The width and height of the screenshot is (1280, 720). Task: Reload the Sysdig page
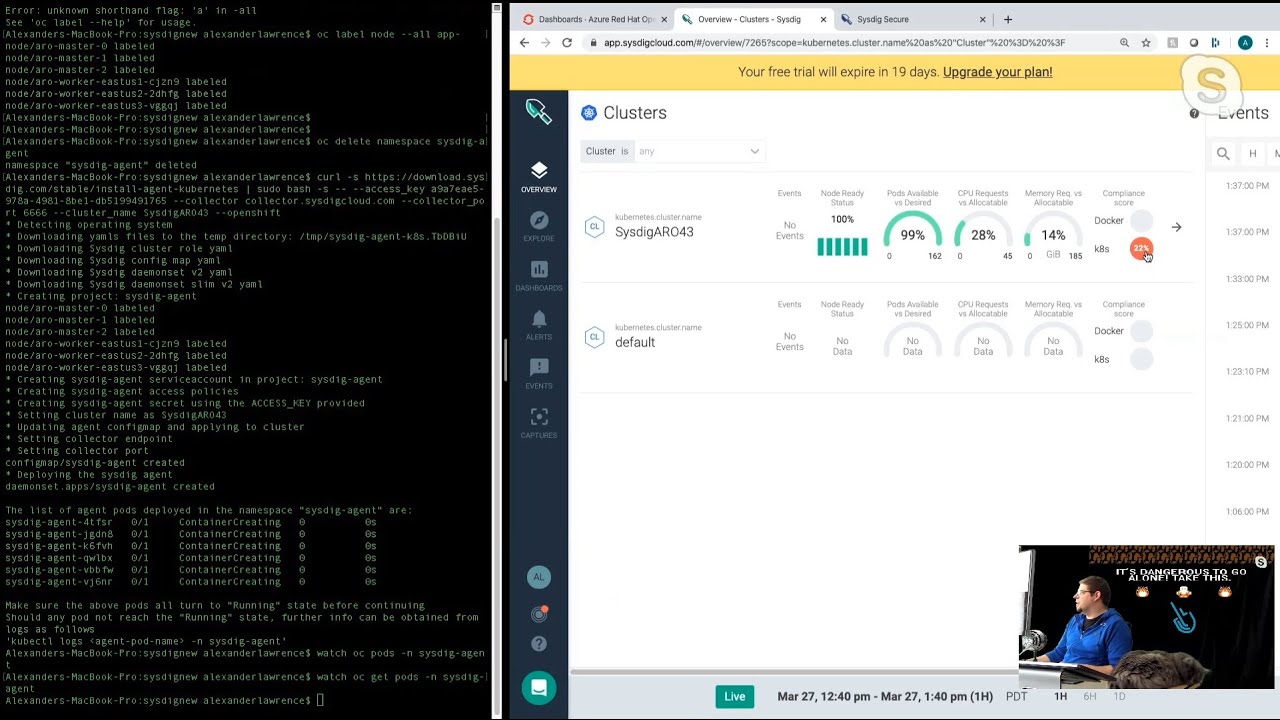567,43
